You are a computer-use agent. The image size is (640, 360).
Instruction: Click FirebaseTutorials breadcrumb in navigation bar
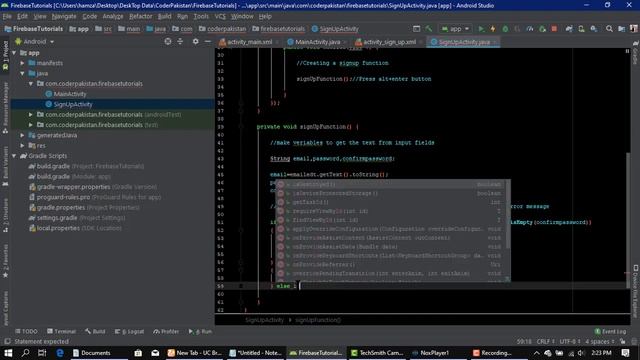pyautogui.click(x=38, y=29)
